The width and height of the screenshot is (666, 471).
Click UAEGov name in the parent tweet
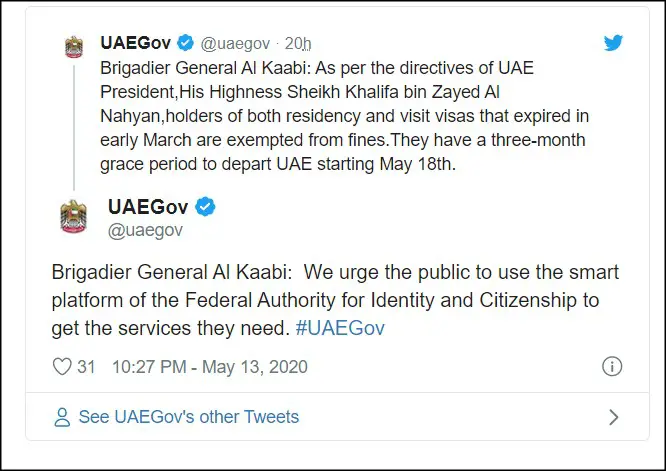135,43
